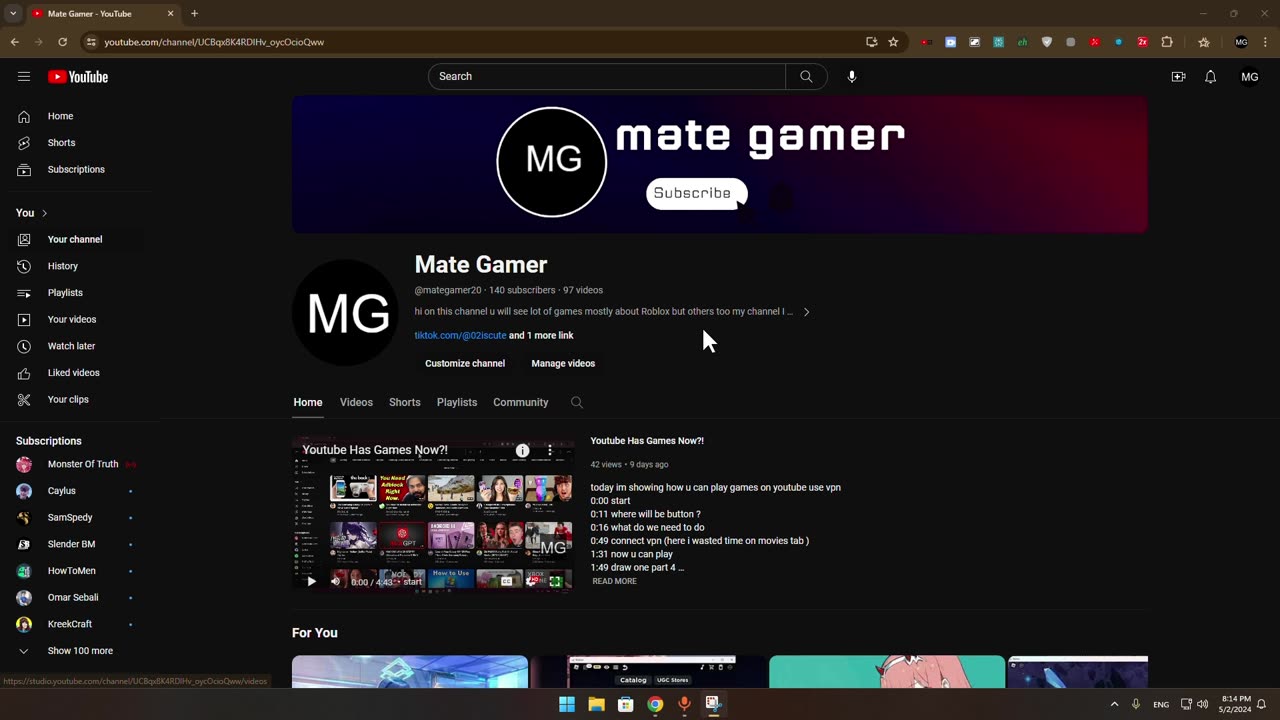Bookmark this page with star icon
This screenshot has height=720, width=1280.
(x=893, y=42)
